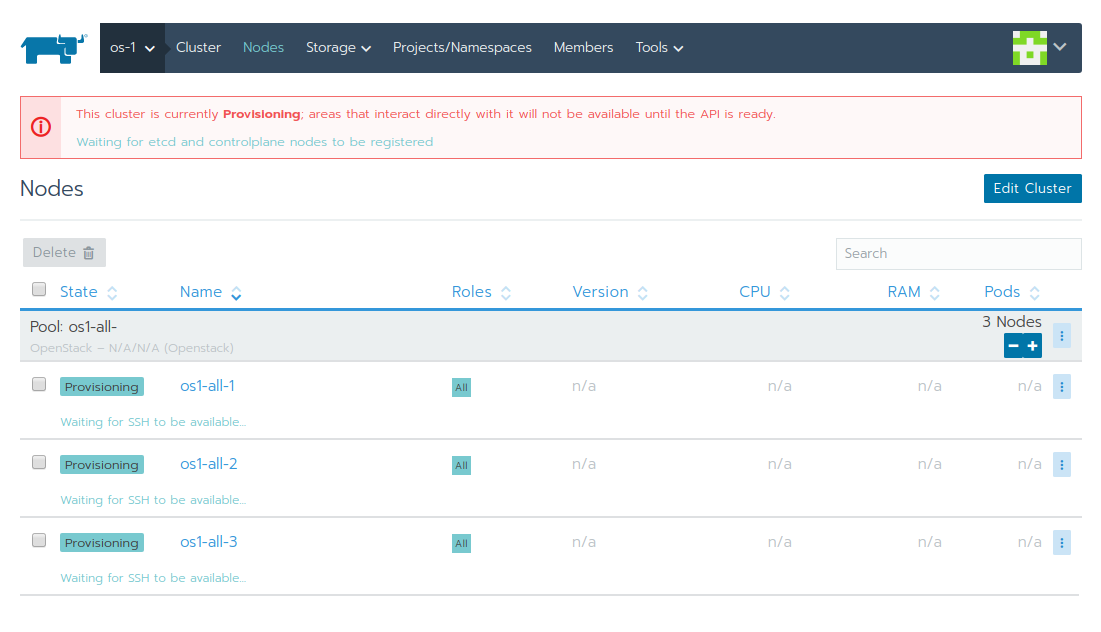Click the Delete trash icon button
The width and height of the screenshot is (1101, 632).
point(64,252)
